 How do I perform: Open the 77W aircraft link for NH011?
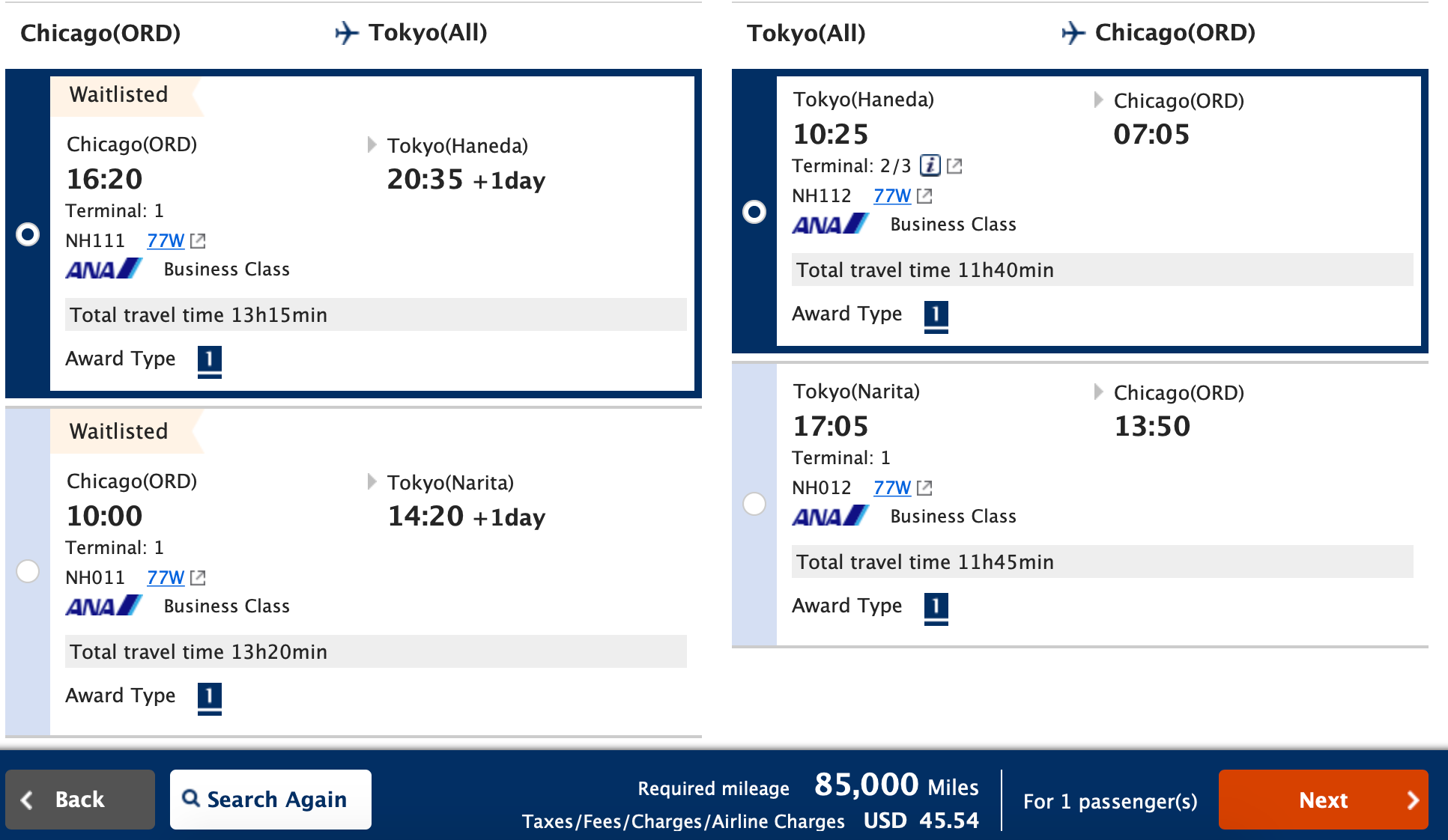(165, 578)
